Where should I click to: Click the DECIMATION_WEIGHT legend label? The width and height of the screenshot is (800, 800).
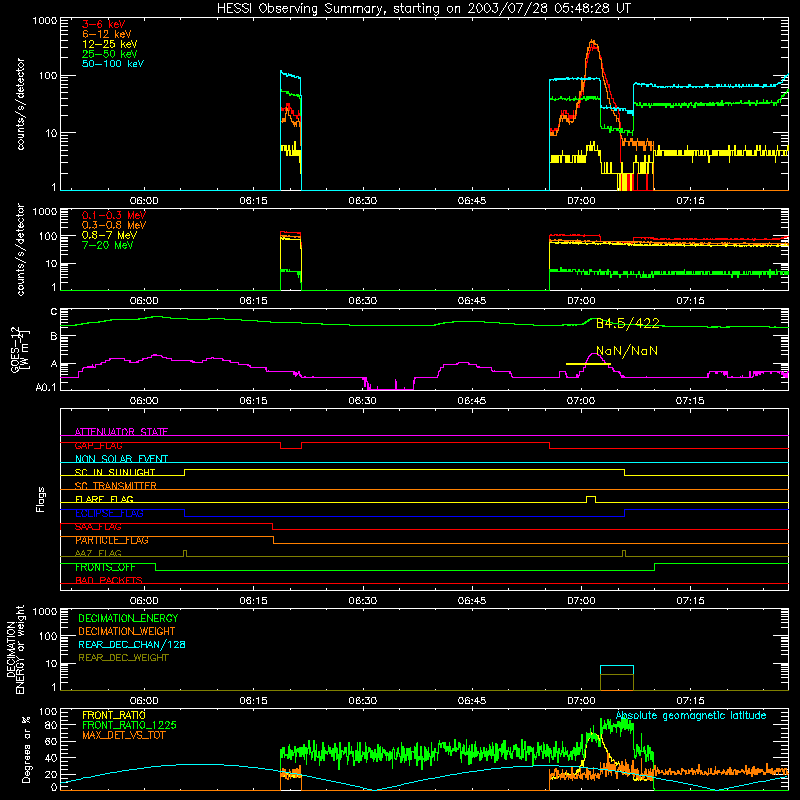(x=127, y=632)
